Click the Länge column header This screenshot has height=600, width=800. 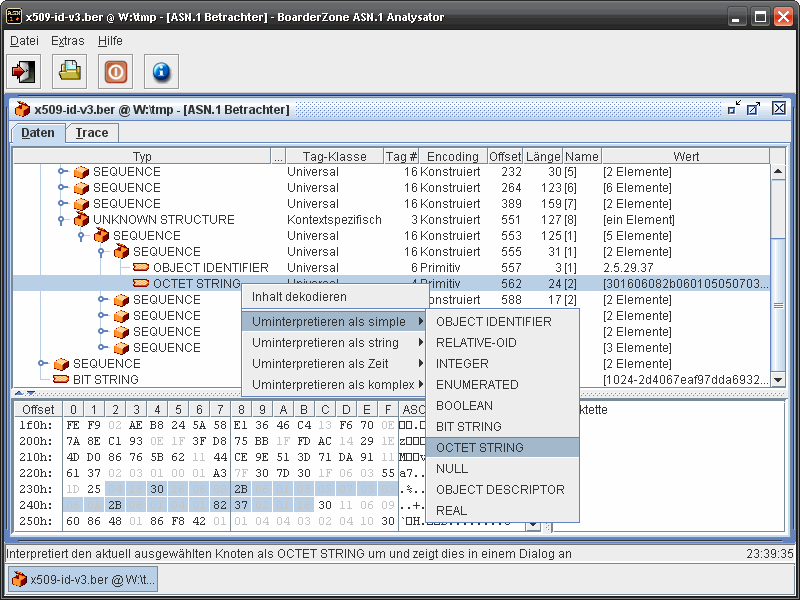tap(543, 156)
